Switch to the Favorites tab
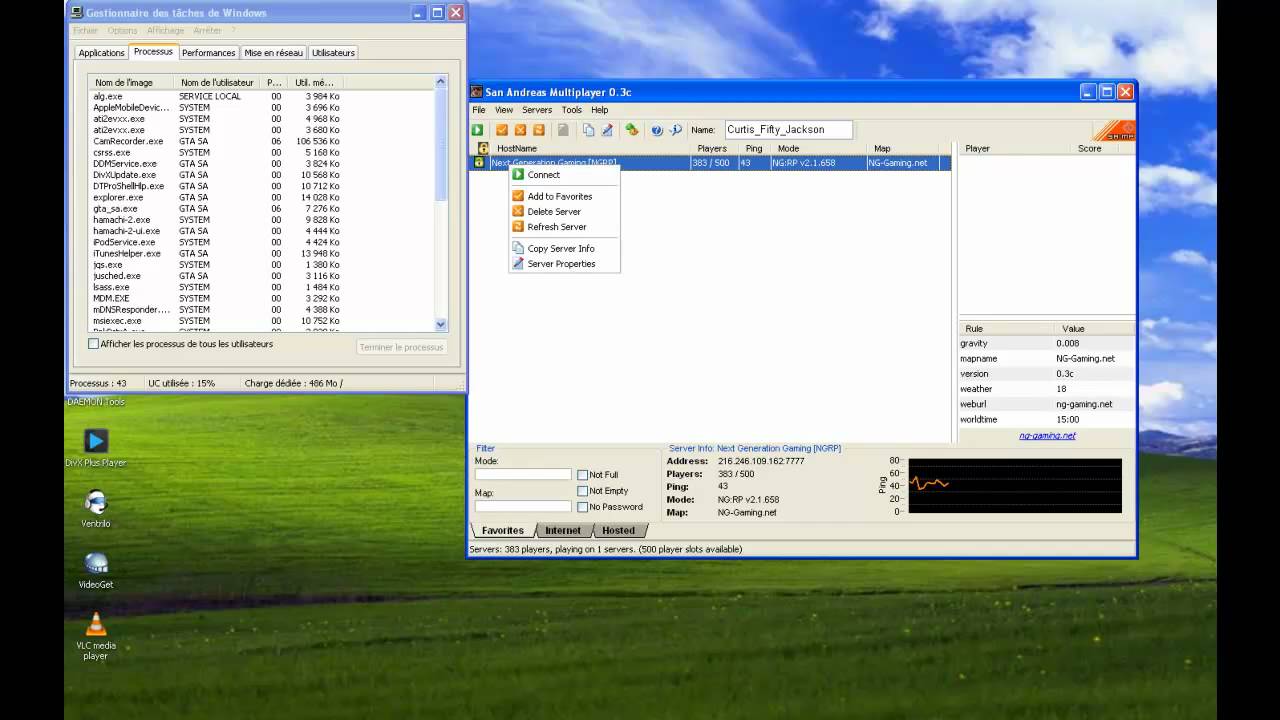The image size is (1280, 720). (502, 530)
